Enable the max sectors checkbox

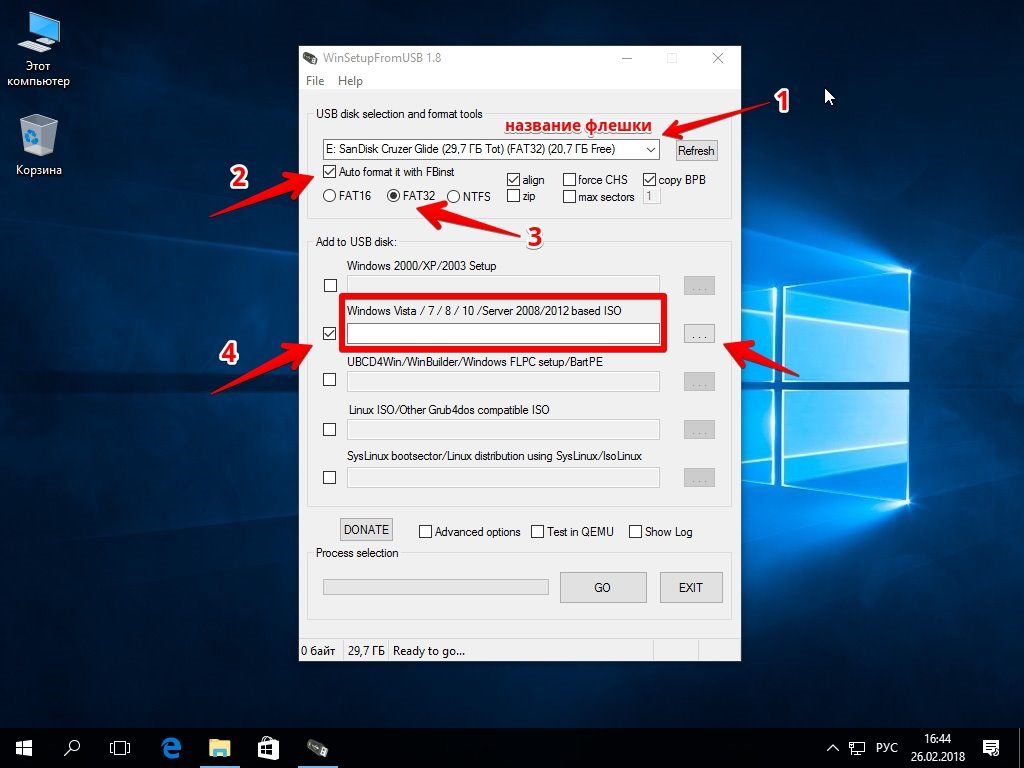569,197
